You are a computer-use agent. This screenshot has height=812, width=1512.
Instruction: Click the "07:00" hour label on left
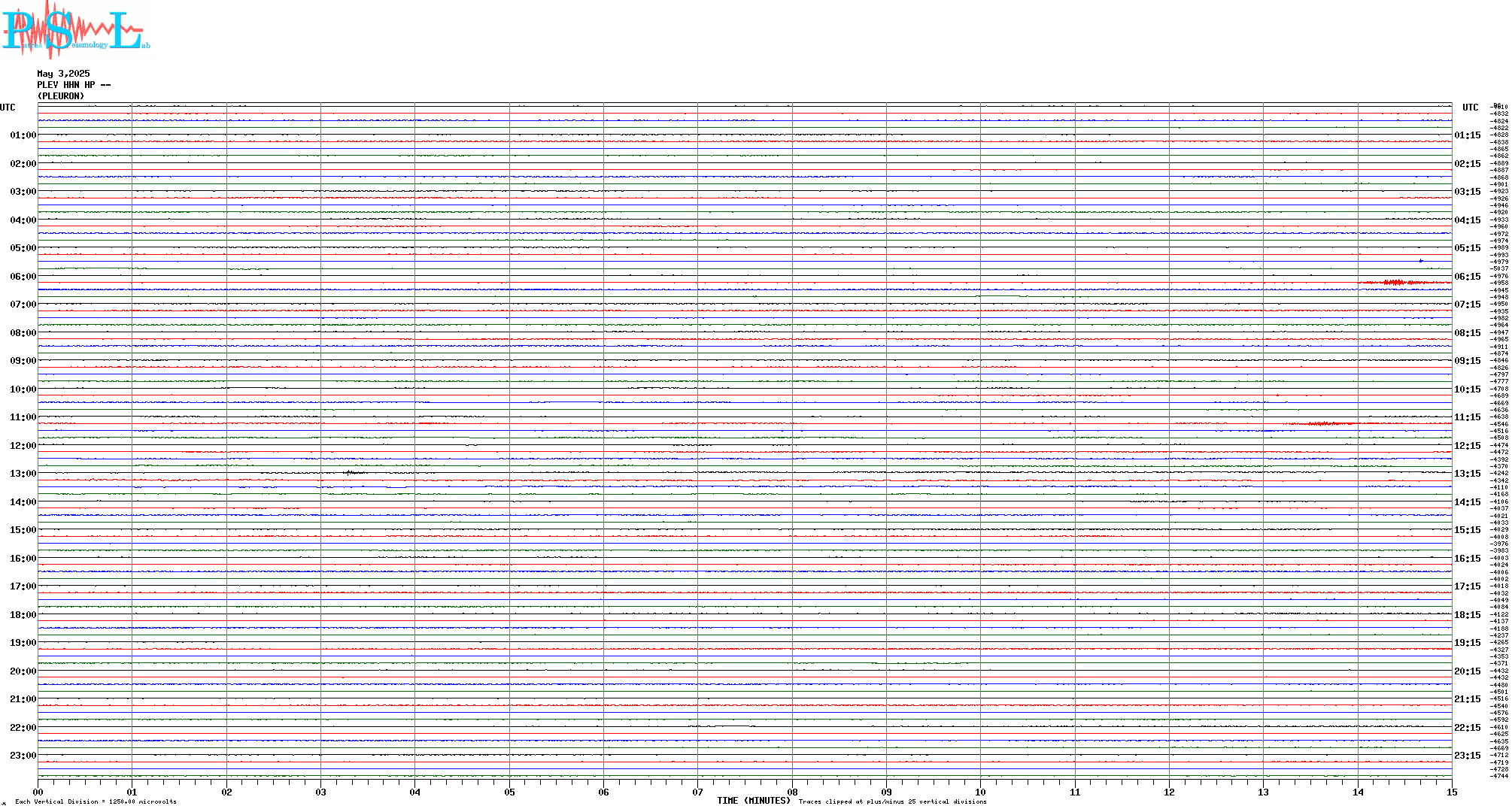[x=23, y=304]
